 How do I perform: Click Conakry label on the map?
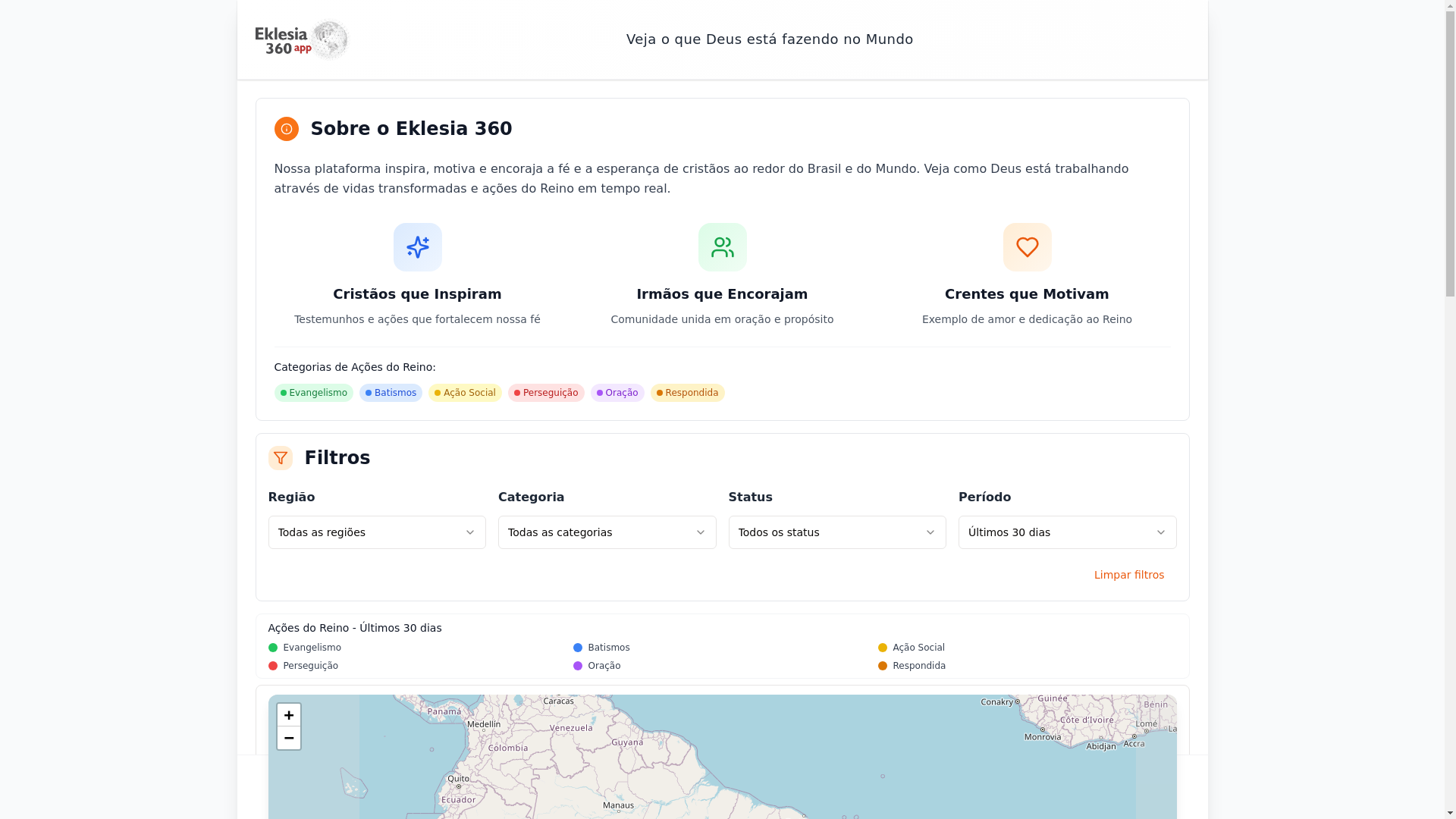(997, 702)
